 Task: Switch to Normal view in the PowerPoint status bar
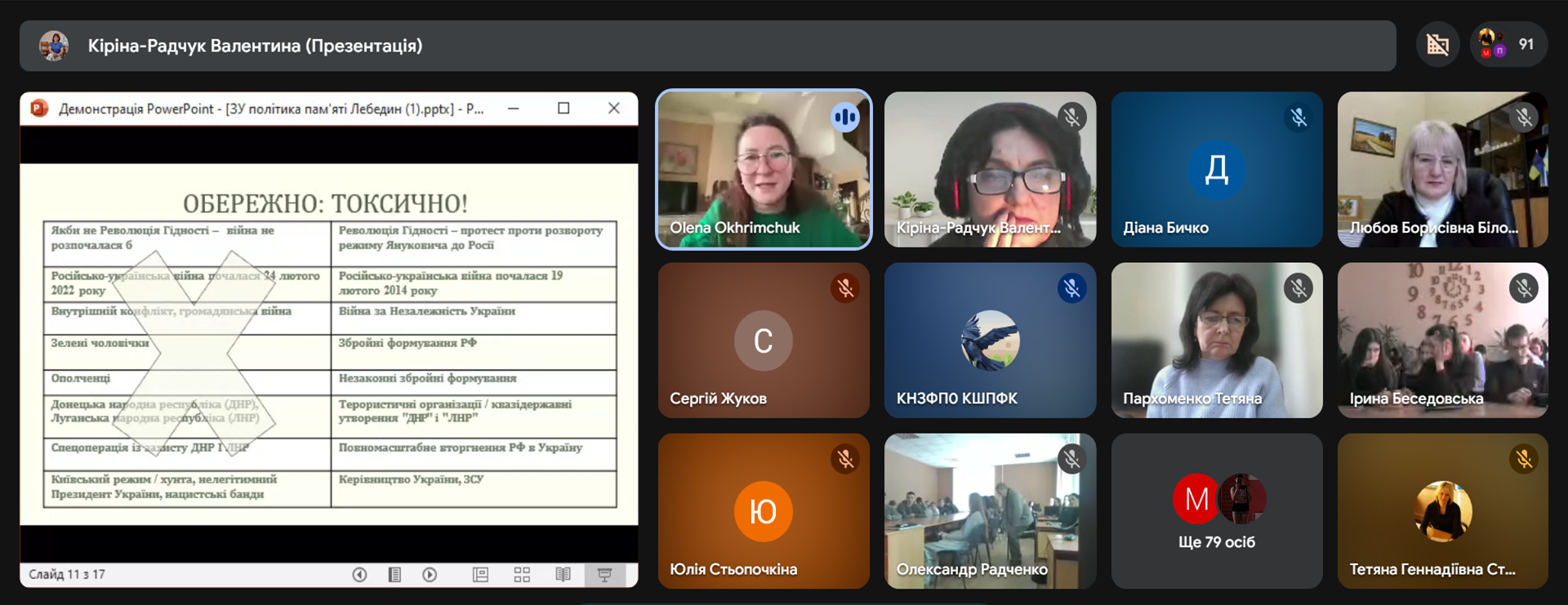point(481,575)
